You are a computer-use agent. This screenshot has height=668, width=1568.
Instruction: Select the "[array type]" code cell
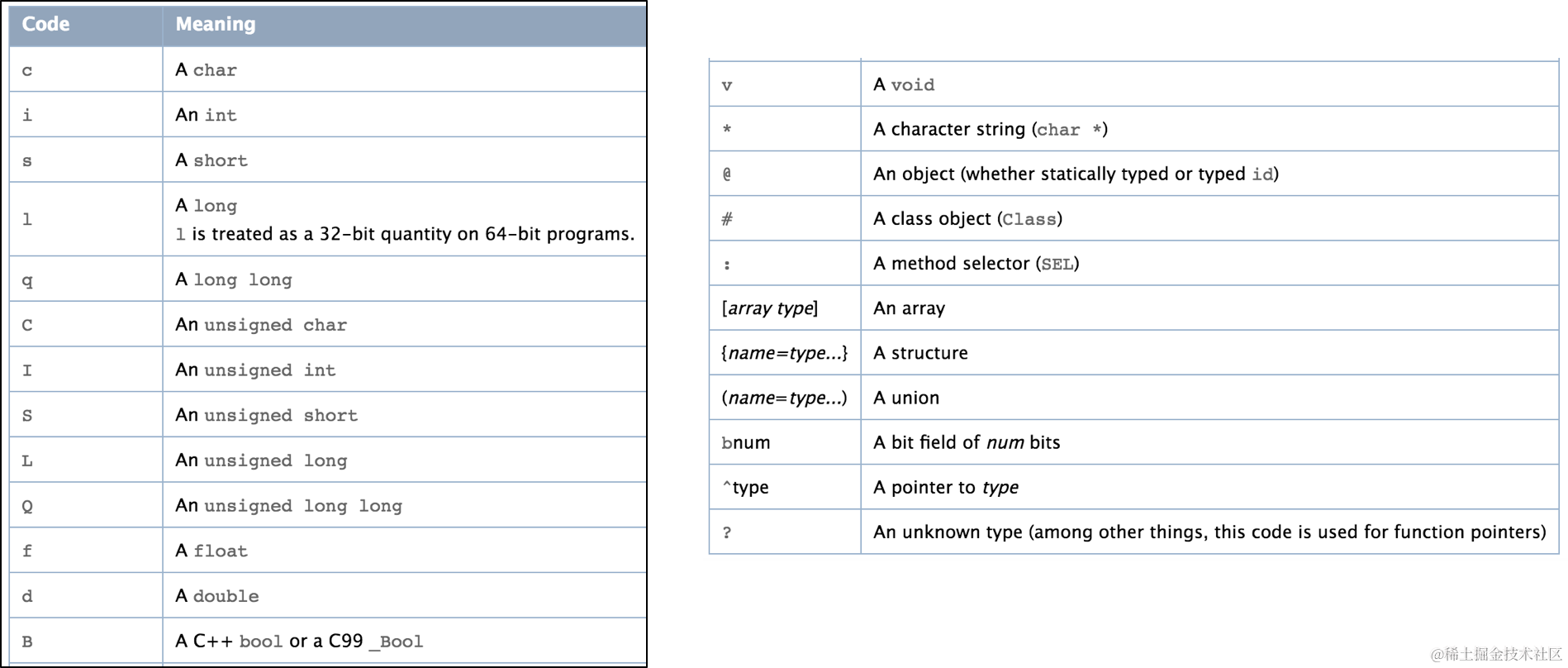[770, 308]
